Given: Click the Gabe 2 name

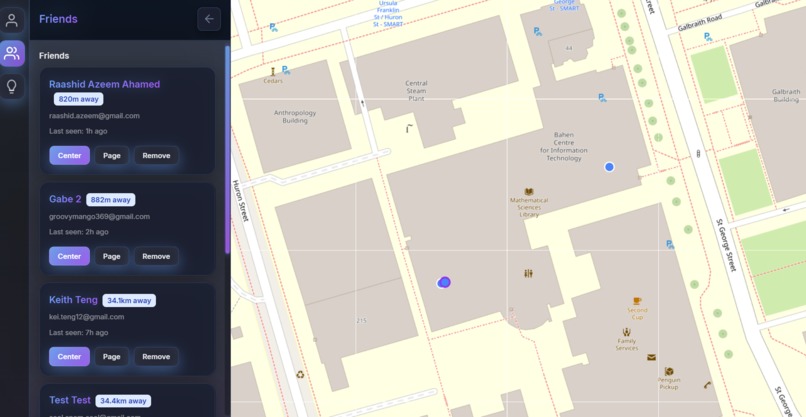Looking at the screenshot, I should (65, 199).
